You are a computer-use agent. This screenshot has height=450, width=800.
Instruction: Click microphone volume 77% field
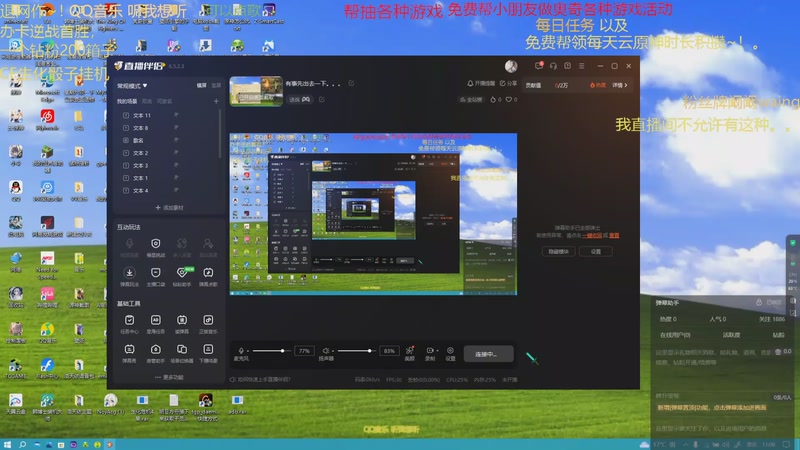click(x=304, y=351)
